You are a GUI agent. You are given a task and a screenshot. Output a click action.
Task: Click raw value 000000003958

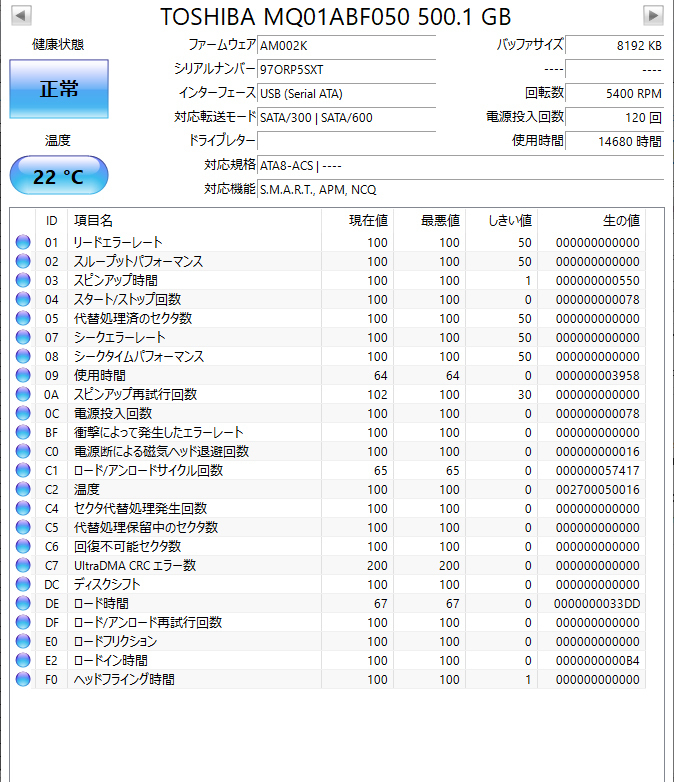point(598,376)
